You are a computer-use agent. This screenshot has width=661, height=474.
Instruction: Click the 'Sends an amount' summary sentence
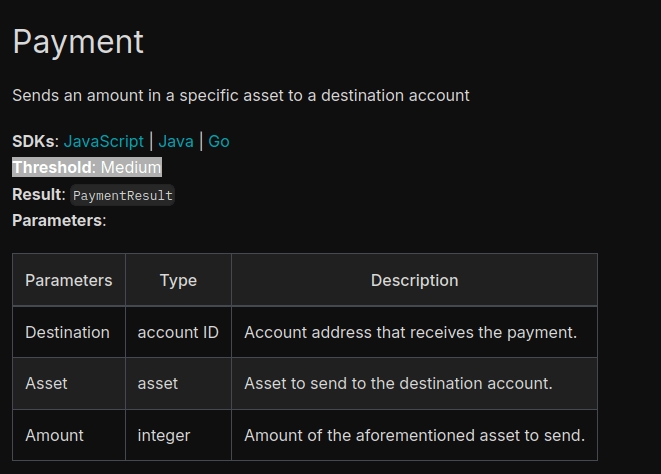point(240,95)
